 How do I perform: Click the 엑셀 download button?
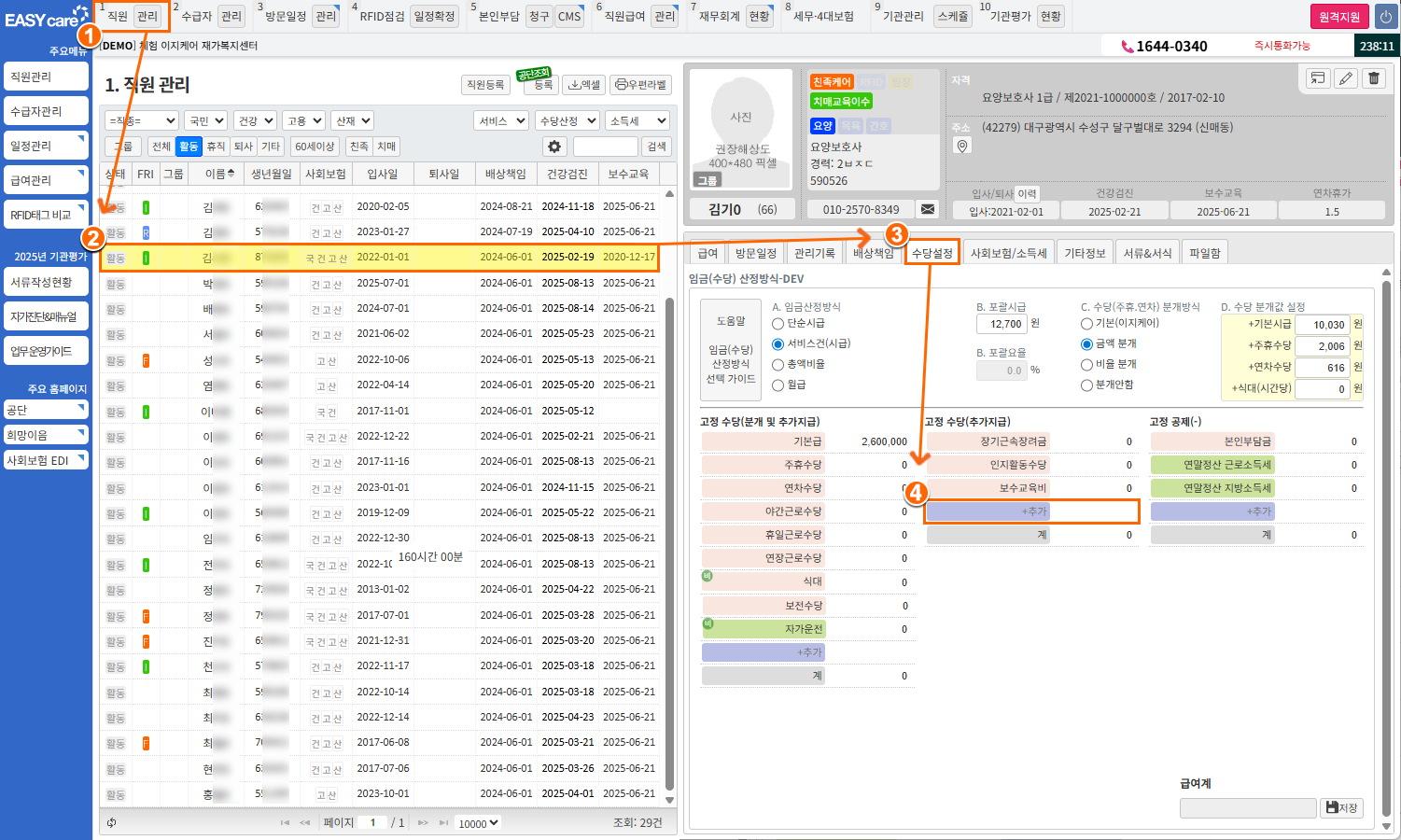(584, 85)
